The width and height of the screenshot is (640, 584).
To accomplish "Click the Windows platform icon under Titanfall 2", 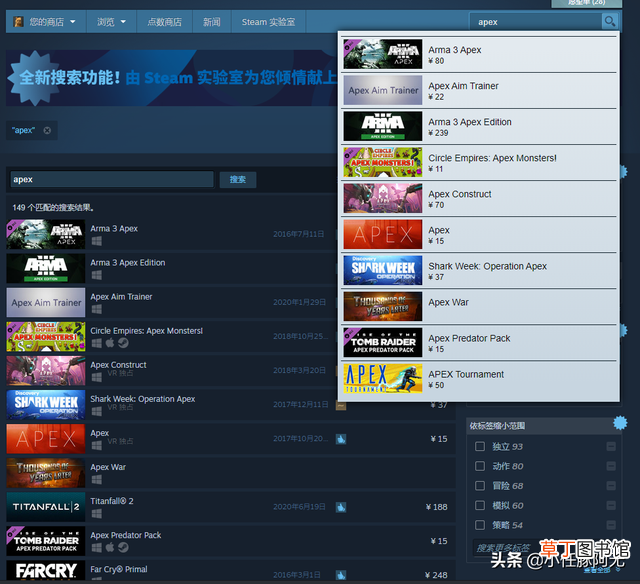I will tap(97, 513).
